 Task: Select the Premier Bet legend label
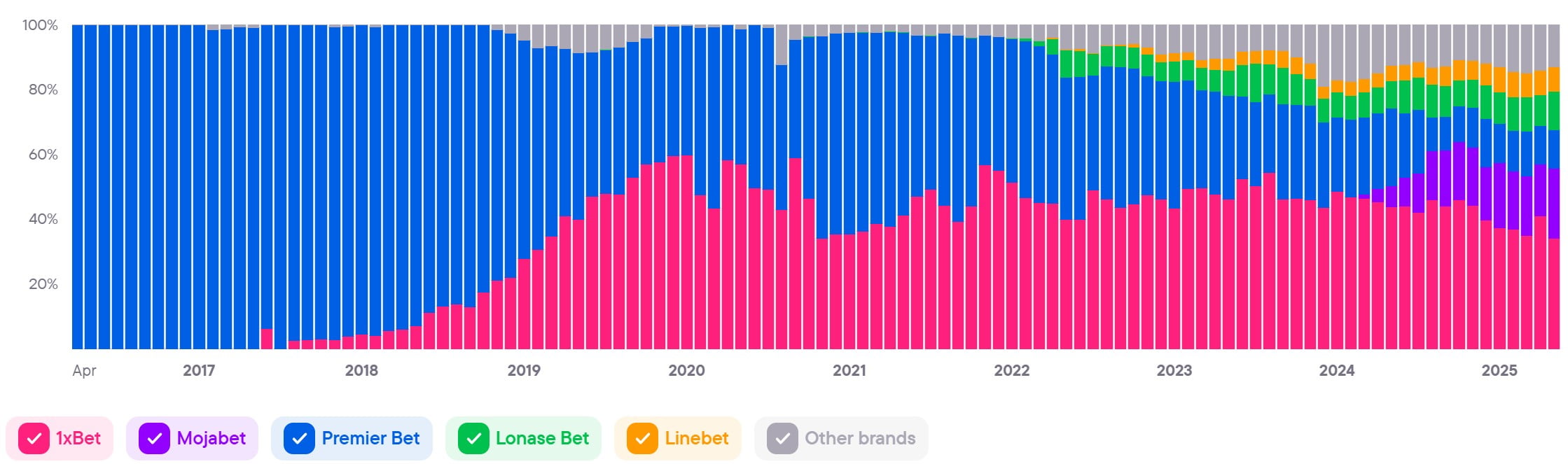coord(370,439)
